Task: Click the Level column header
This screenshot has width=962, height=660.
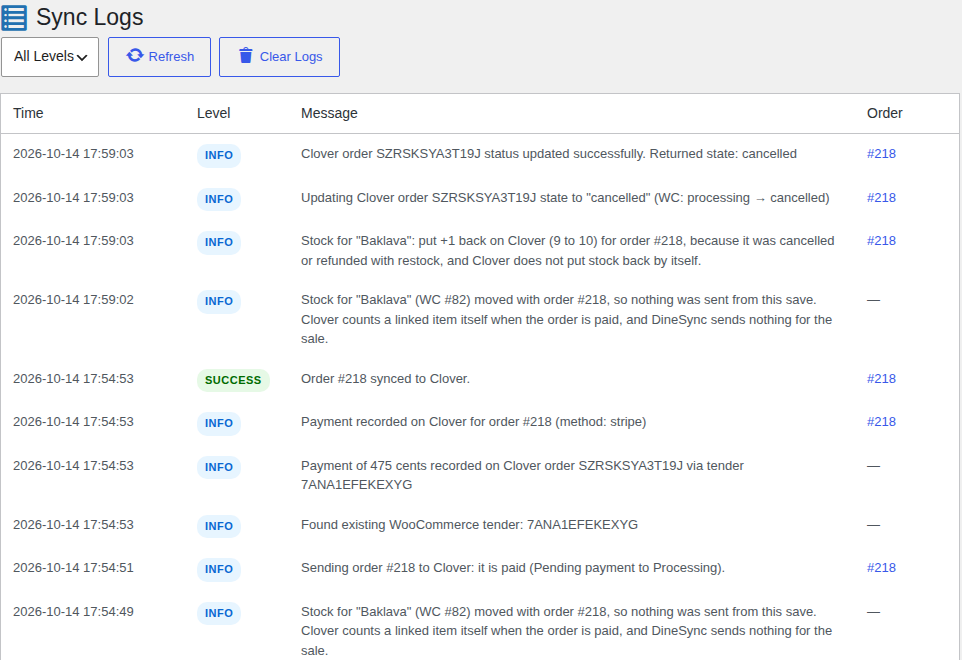Action: [x=214, y=113]
